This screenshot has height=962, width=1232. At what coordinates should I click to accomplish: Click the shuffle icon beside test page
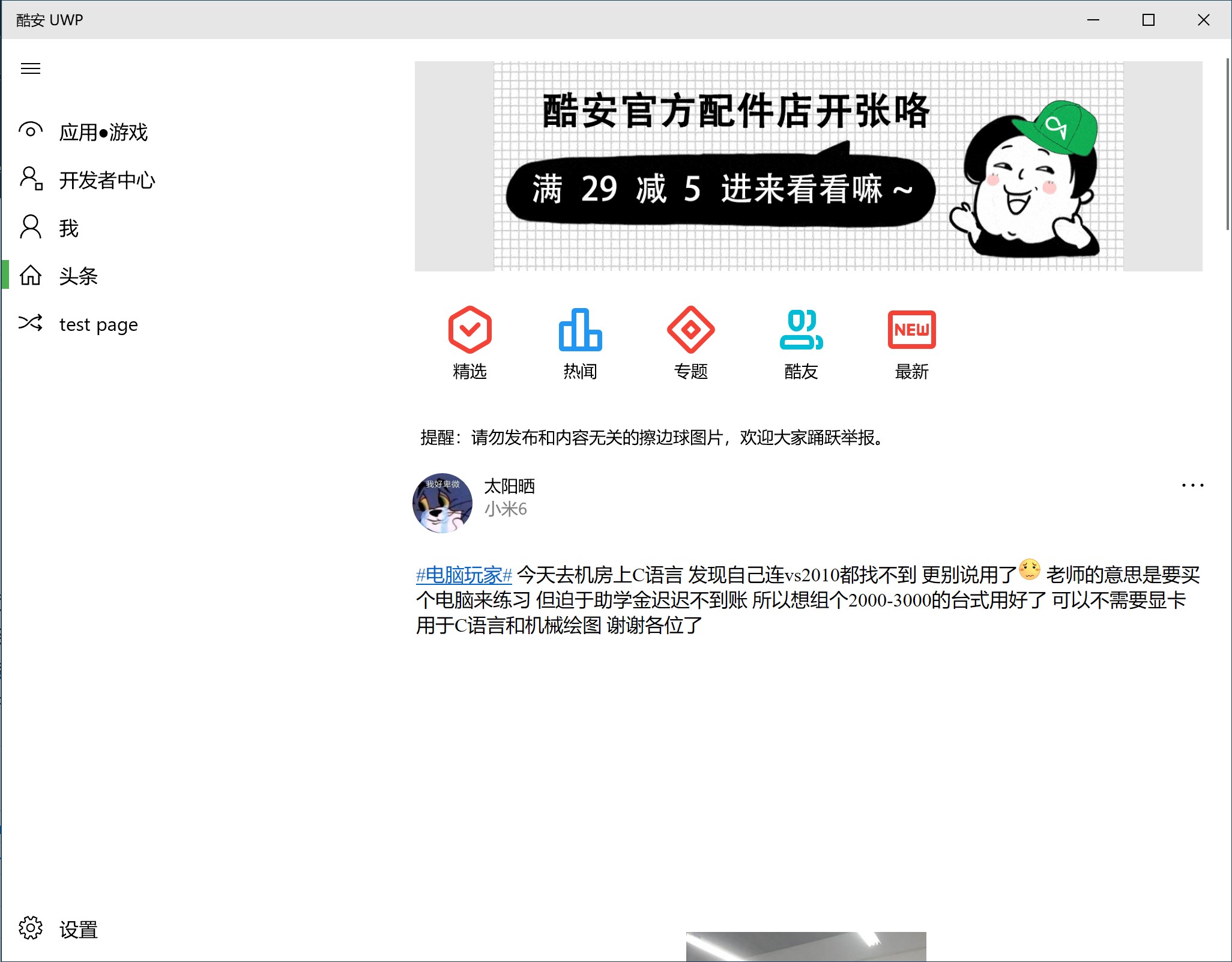31,323
